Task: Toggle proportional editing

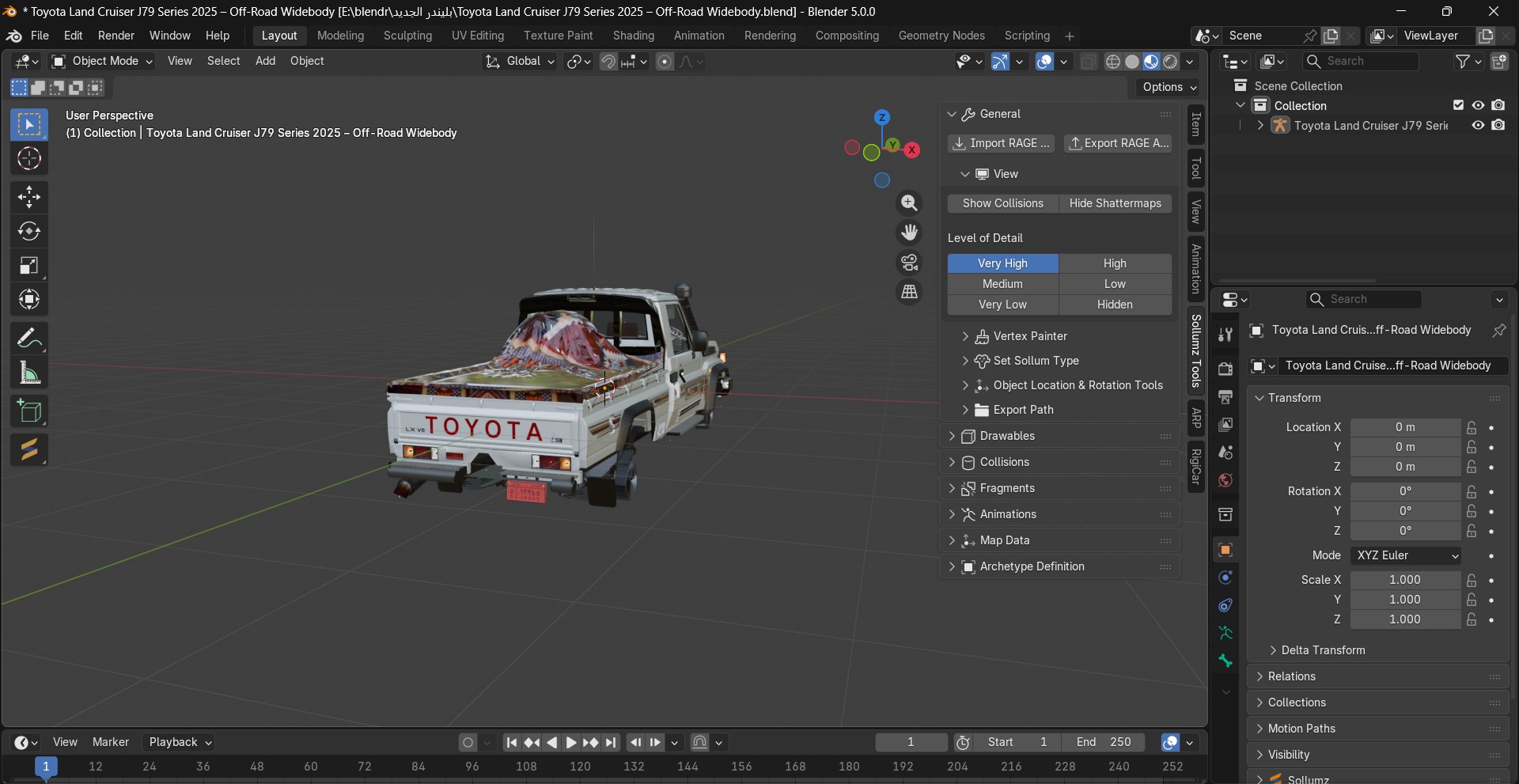Action: (665, 61)
